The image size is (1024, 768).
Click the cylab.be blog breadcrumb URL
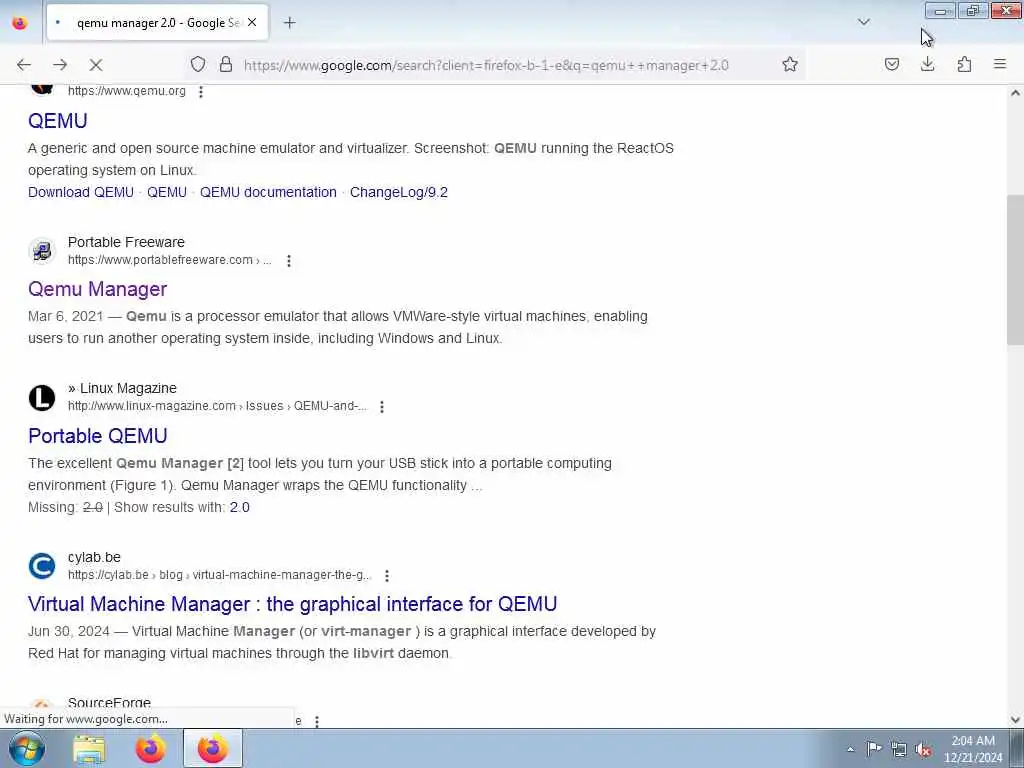pyautogui.click(x=219, y=575)
